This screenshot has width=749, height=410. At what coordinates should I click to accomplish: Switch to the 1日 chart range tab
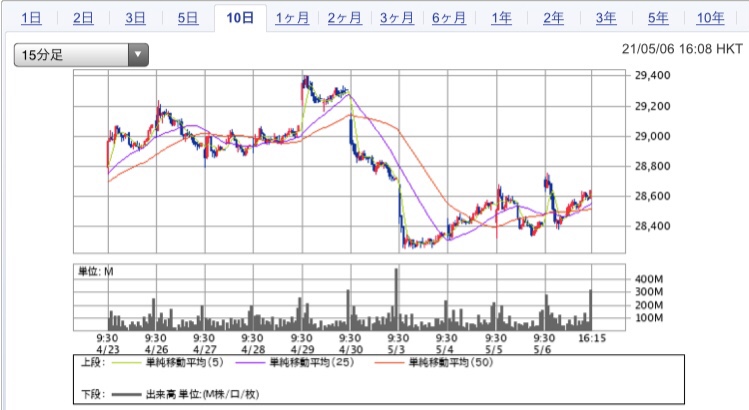tap(31, 18)
